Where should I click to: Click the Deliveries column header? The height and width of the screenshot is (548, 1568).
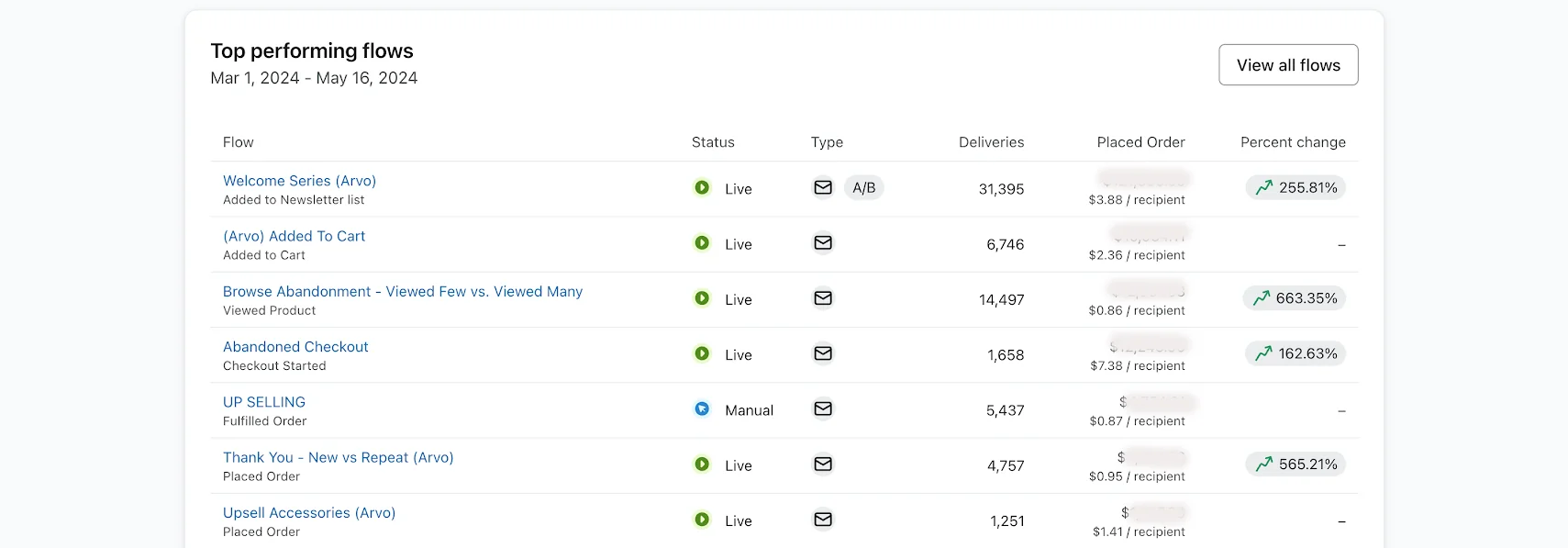click(x=991, y=142)
